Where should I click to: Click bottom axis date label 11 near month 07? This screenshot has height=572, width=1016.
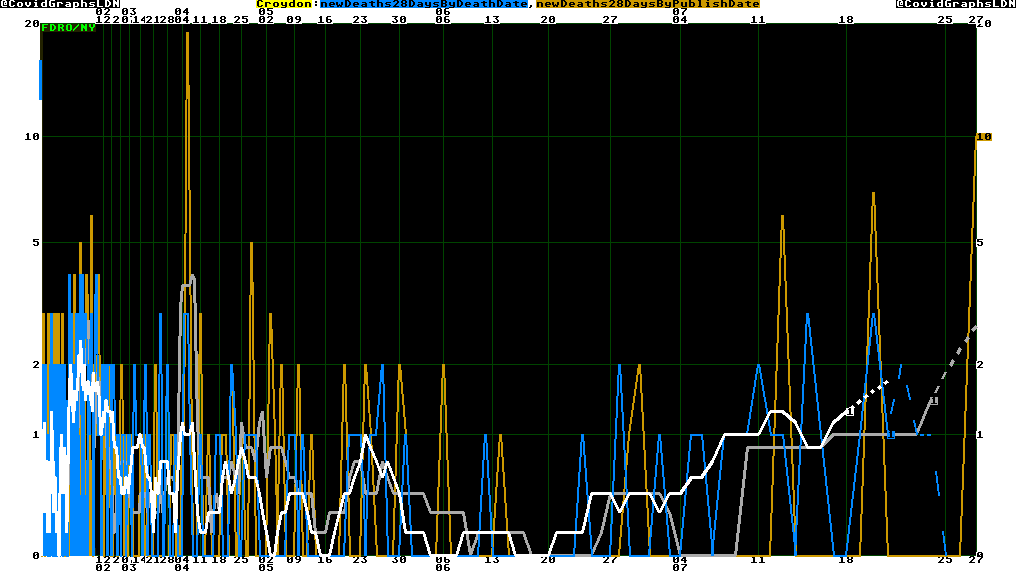[758, 560]
